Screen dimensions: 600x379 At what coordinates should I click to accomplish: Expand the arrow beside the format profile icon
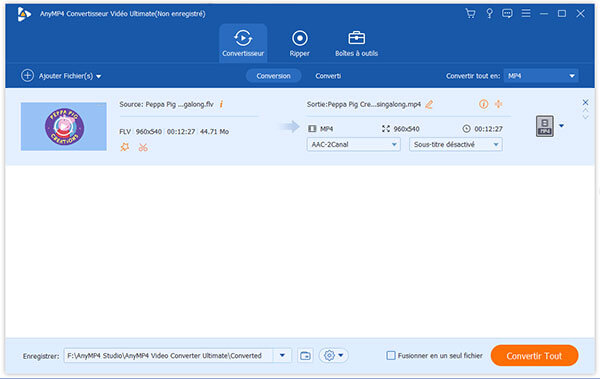point(561,126)
